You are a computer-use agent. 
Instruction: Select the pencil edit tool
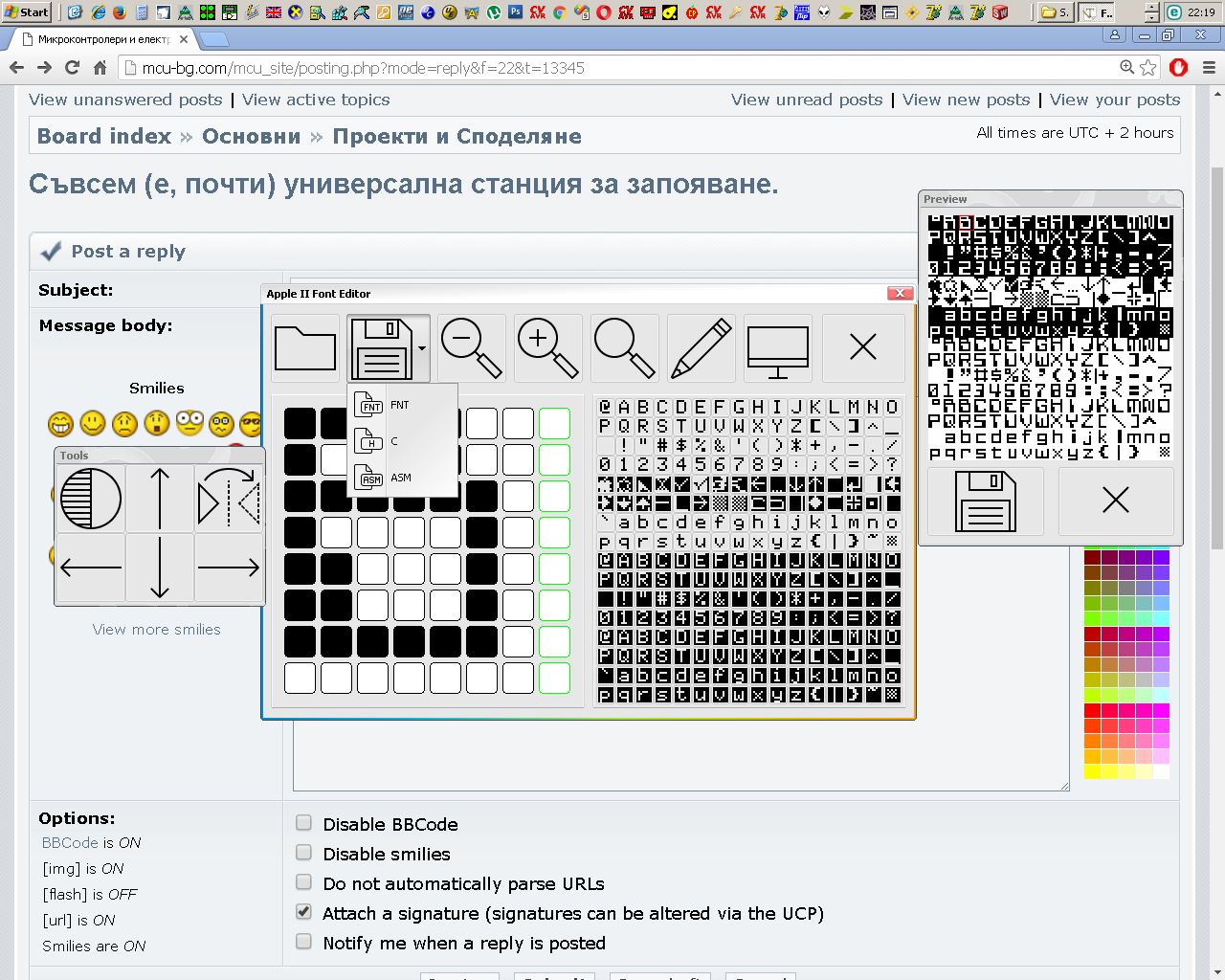coord(702,347)
